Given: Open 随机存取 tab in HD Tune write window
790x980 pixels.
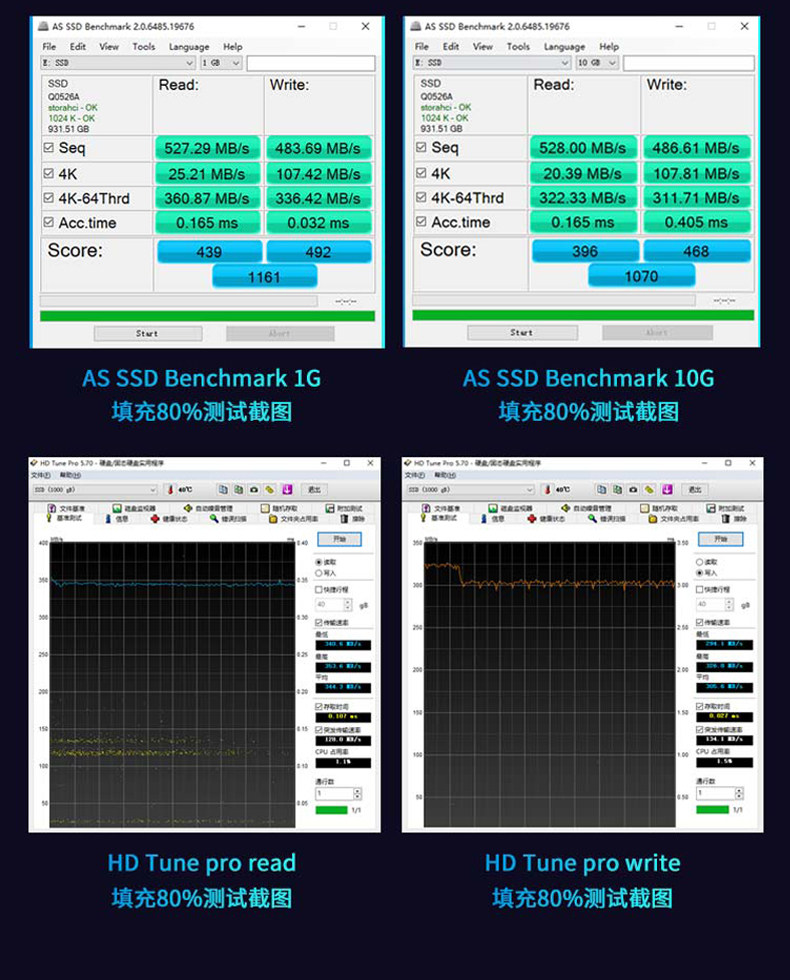Looking at the screenshot, I should pyautogui.click(x=659, y=508).
